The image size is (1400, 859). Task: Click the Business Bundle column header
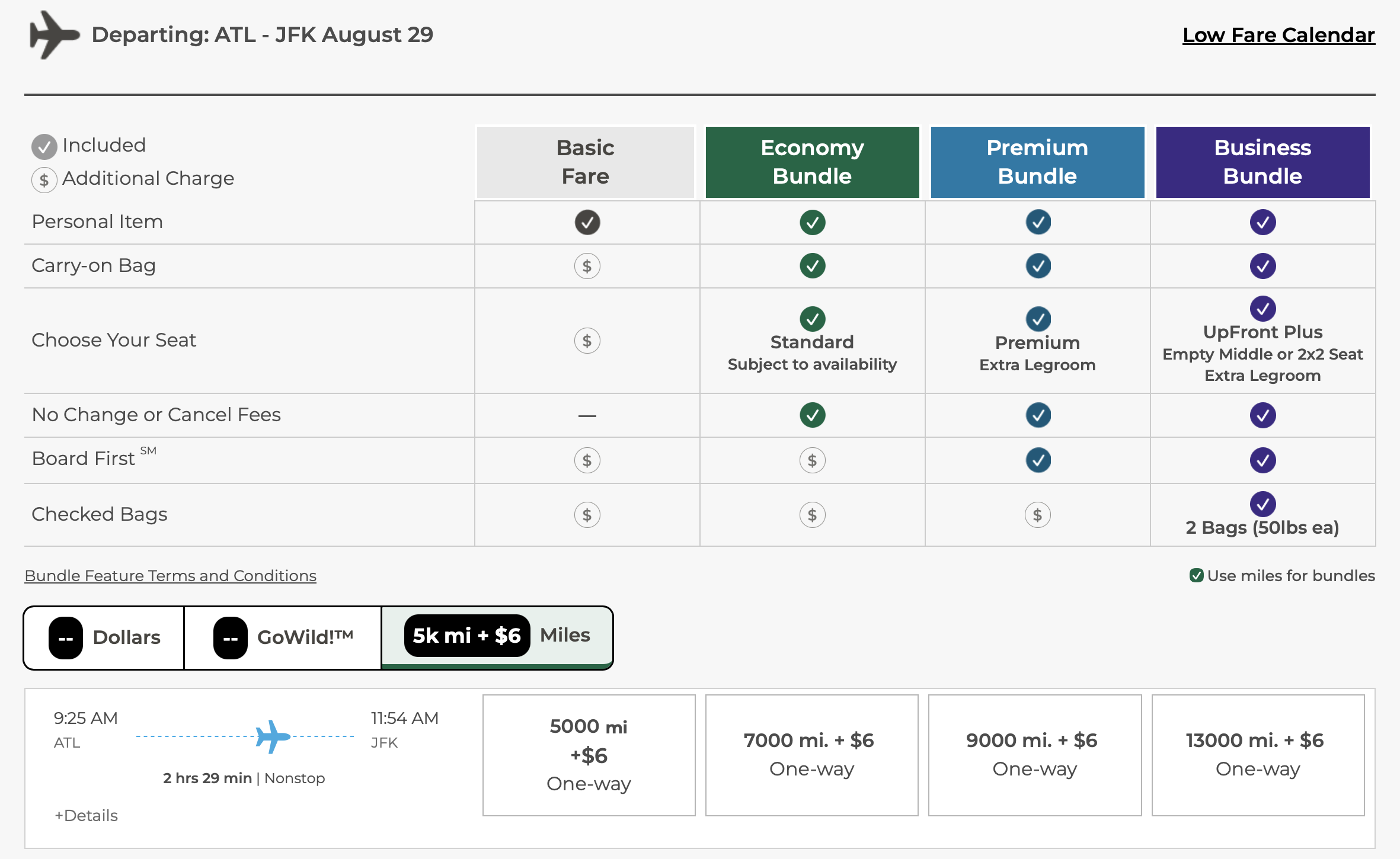(1263, 162)
